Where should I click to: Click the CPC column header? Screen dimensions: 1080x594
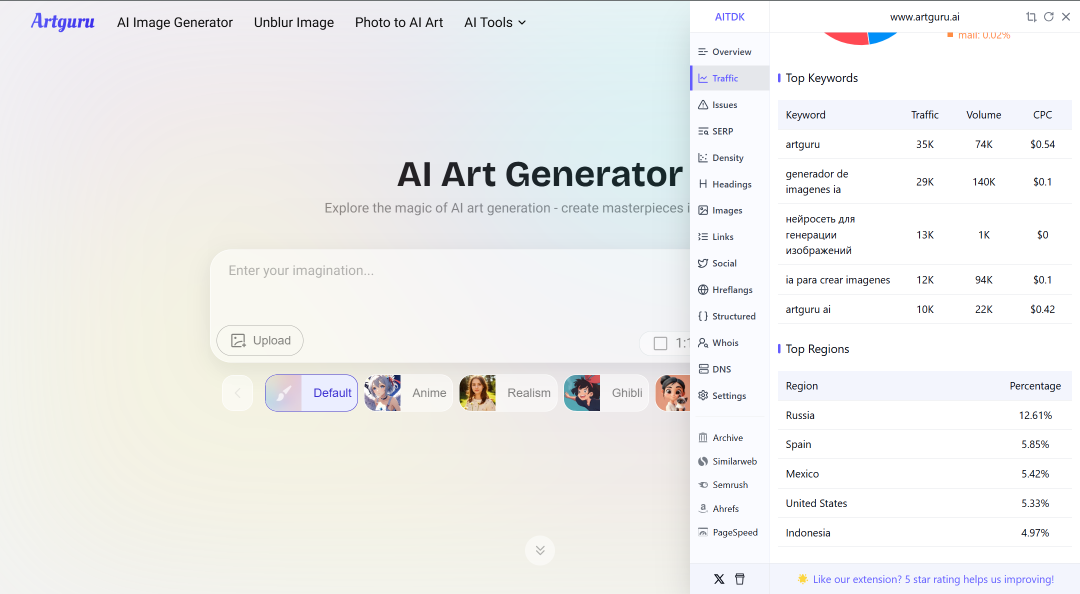point(1042,115)
